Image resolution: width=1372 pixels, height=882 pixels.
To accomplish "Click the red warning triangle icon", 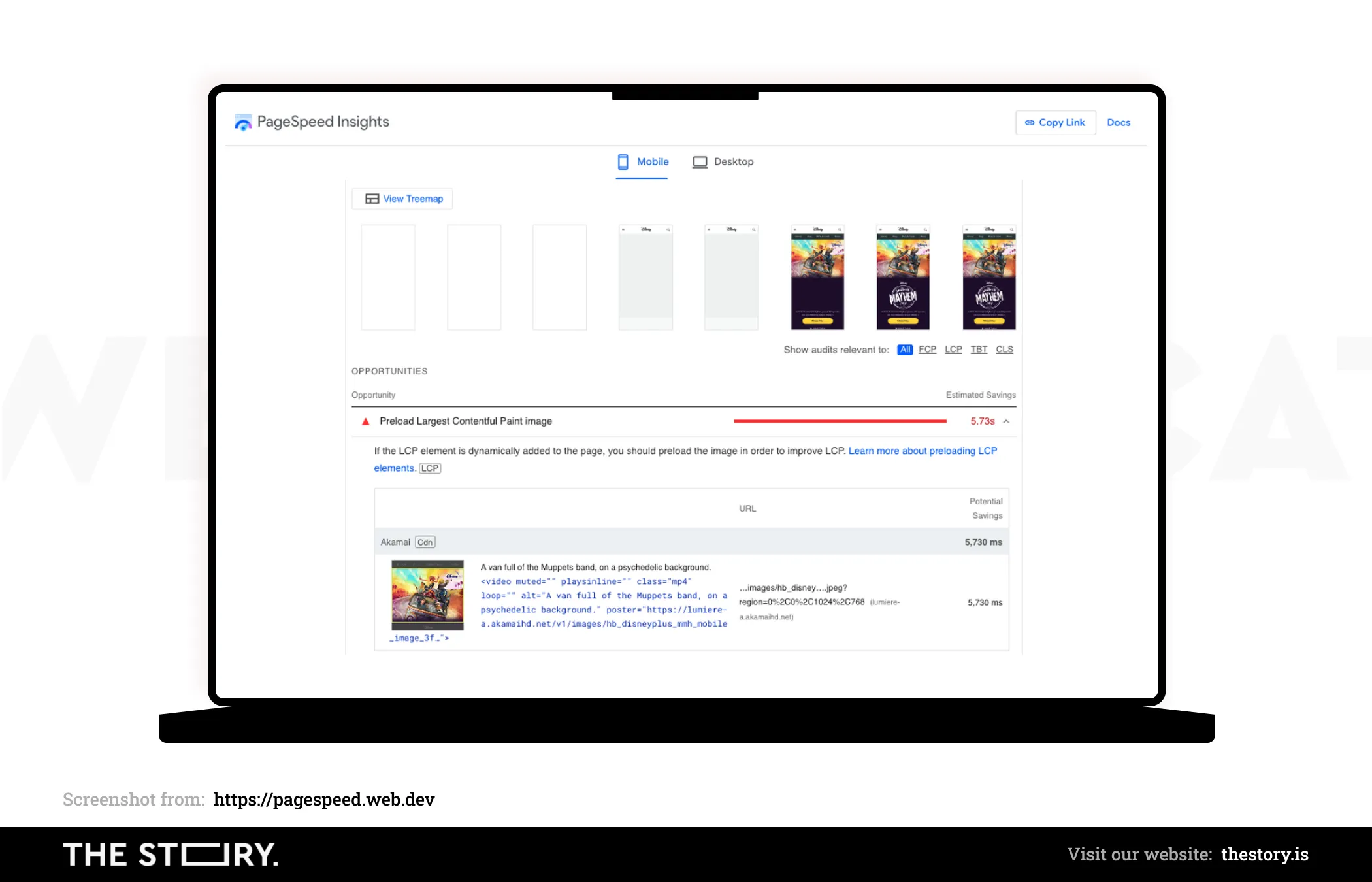I will 366,421.
